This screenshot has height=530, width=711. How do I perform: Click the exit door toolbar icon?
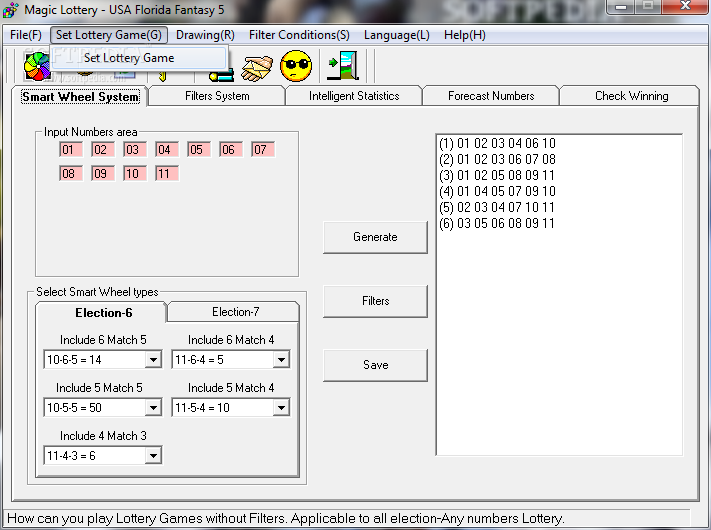[x=343, y=66]
